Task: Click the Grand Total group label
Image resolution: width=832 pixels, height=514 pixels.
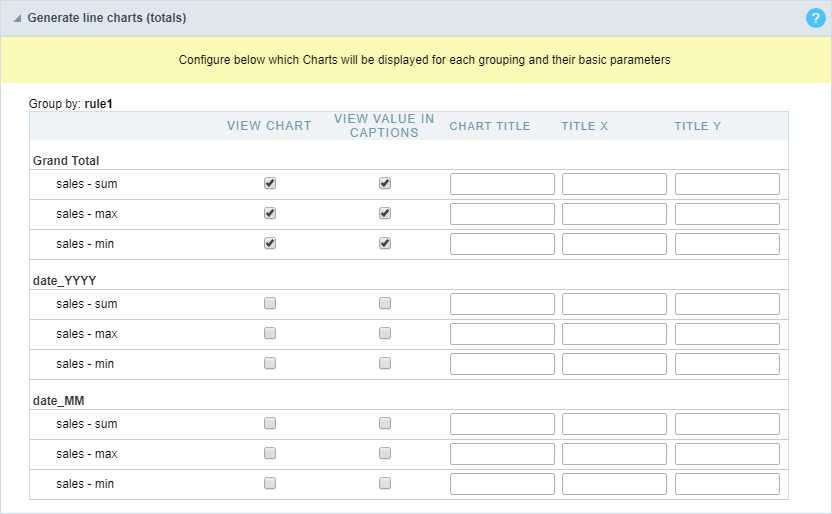Action: coord(66,161)
